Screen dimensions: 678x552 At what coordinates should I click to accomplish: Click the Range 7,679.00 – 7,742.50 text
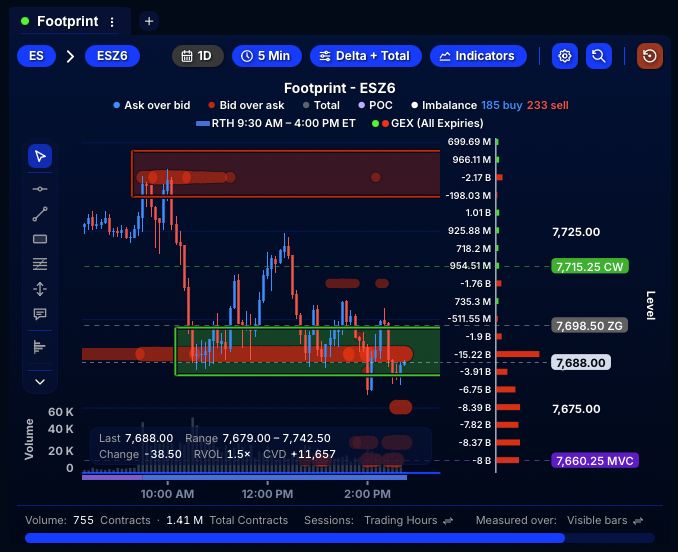click(258, 438)
